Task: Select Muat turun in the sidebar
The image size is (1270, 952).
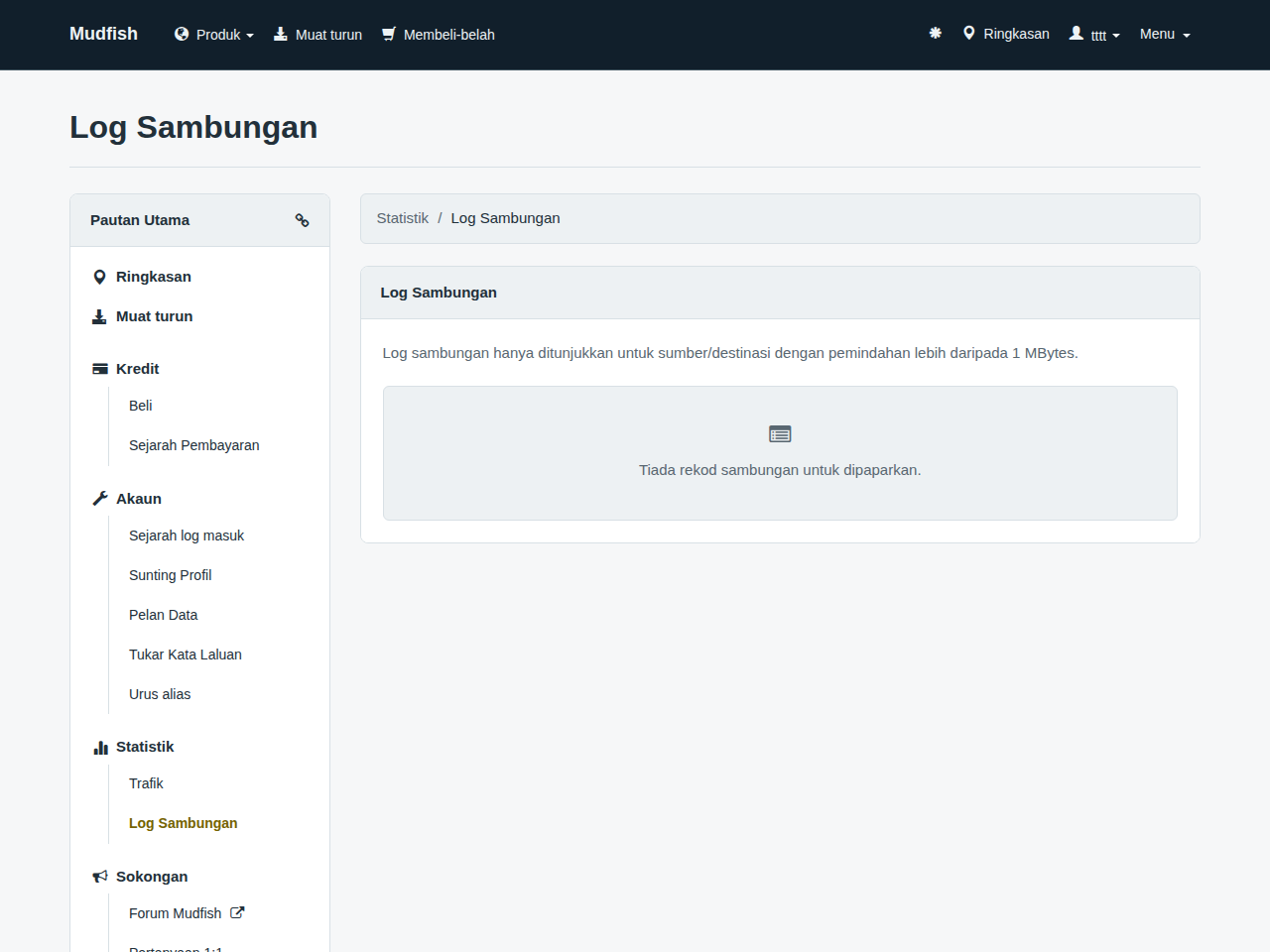Action: [x=155, y=316]
